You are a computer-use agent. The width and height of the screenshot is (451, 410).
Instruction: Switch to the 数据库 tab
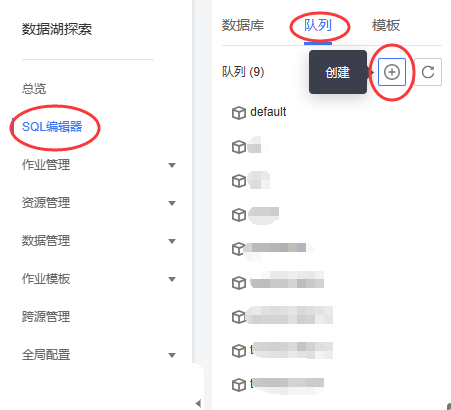click(243, 26)
